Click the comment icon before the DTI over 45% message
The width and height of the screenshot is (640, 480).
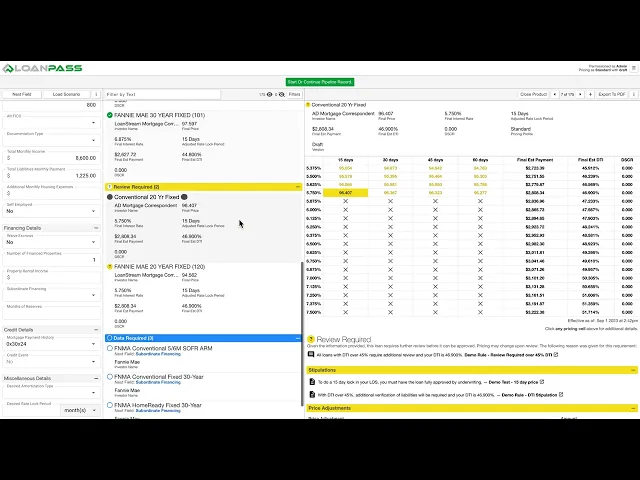coord(311,355)
